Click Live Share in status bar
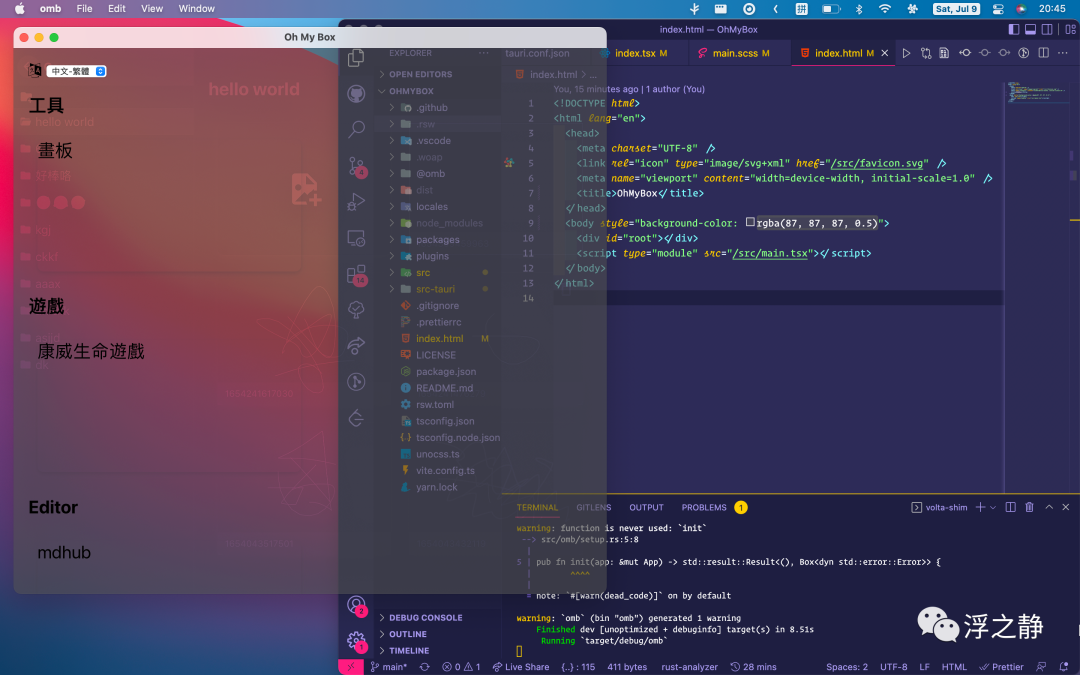Viewport: 1080px width, 675px height. click(521, 667)
